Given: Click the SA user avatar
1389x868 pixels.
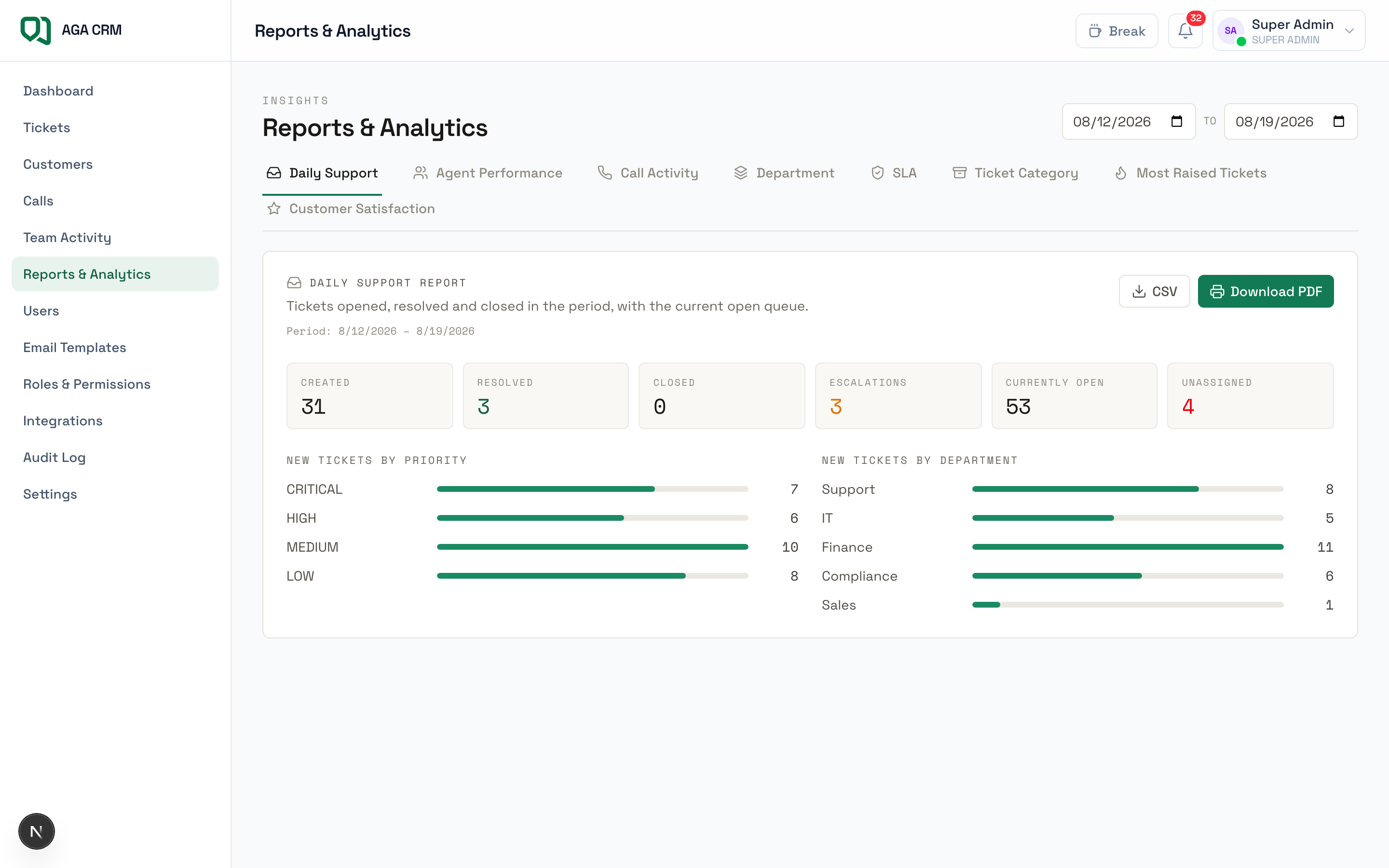Looking at the screenshot, I should tap(1230, 31).
